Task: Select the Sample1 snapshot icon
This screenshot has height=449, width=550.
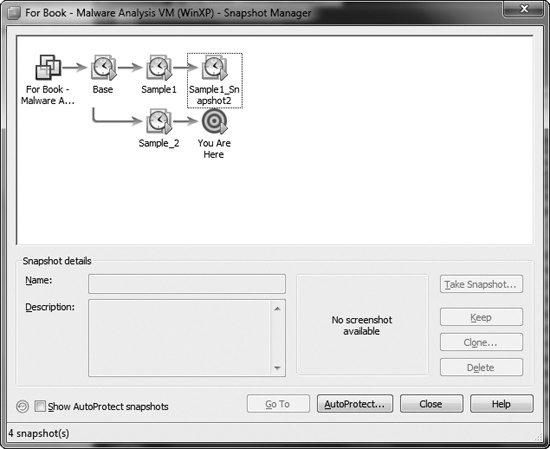Action: [x=159, y=67]
